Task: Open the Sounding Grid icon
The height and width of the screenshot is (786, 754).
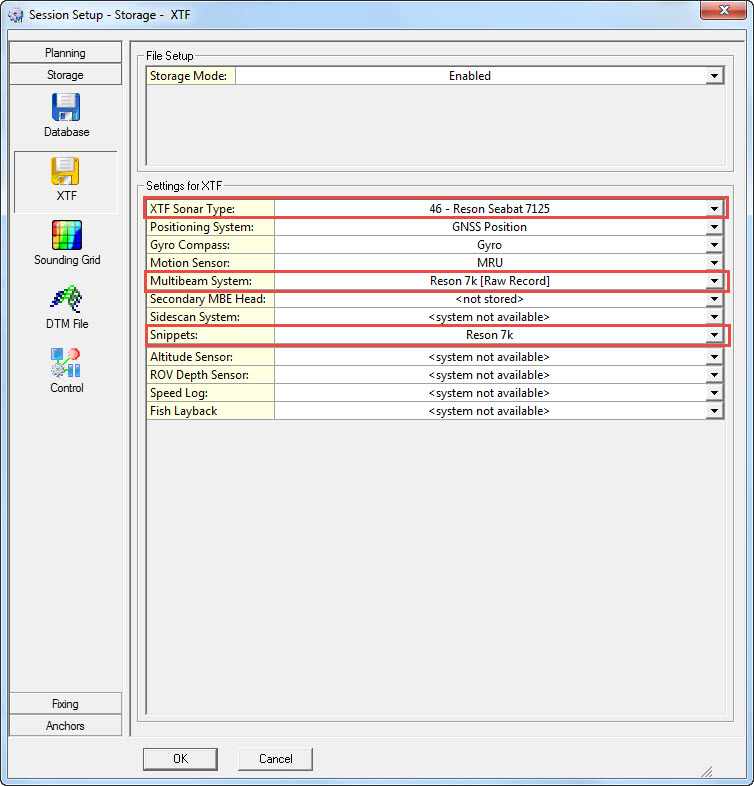Action: (66, 243)
